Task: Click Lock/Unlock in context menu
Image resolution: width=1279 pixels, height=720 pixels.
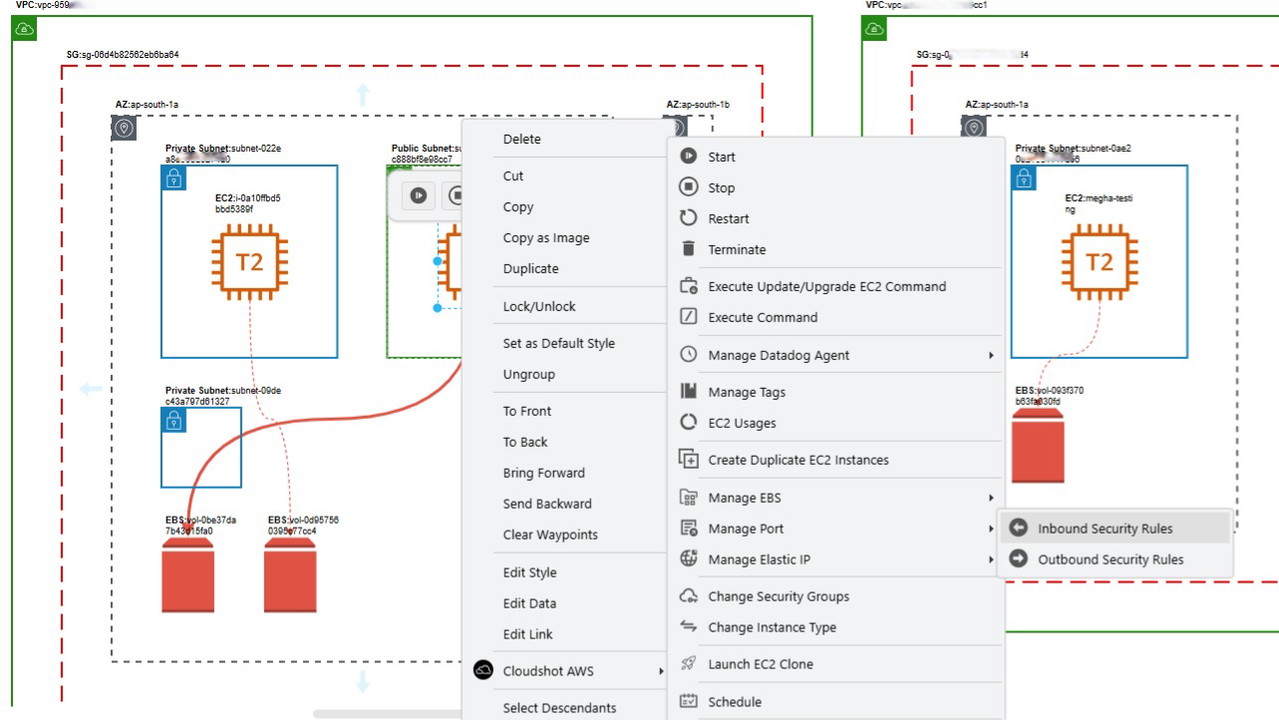Action: 539,306
